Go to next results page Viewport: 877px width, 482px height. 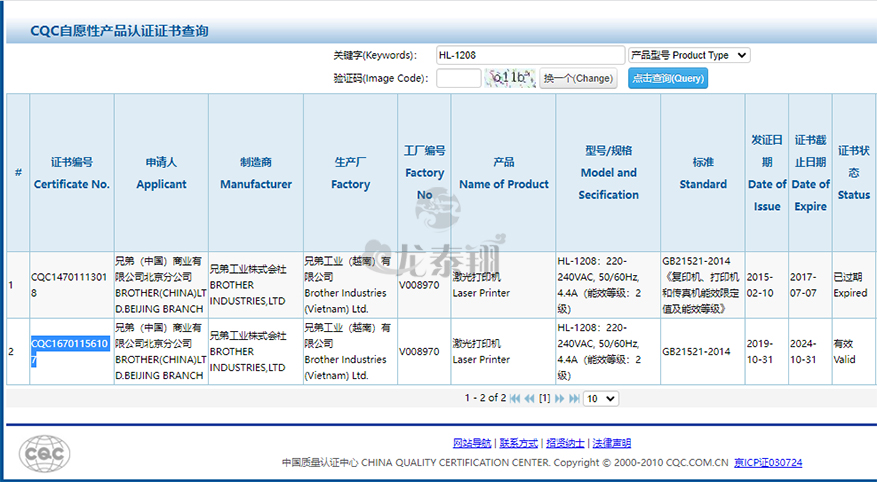(x=560, y=398)
